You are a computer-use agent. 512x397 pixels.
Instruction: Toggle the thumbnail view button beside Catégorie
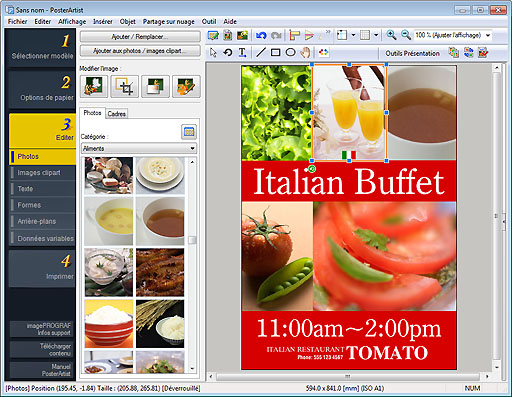coord(189,132)
